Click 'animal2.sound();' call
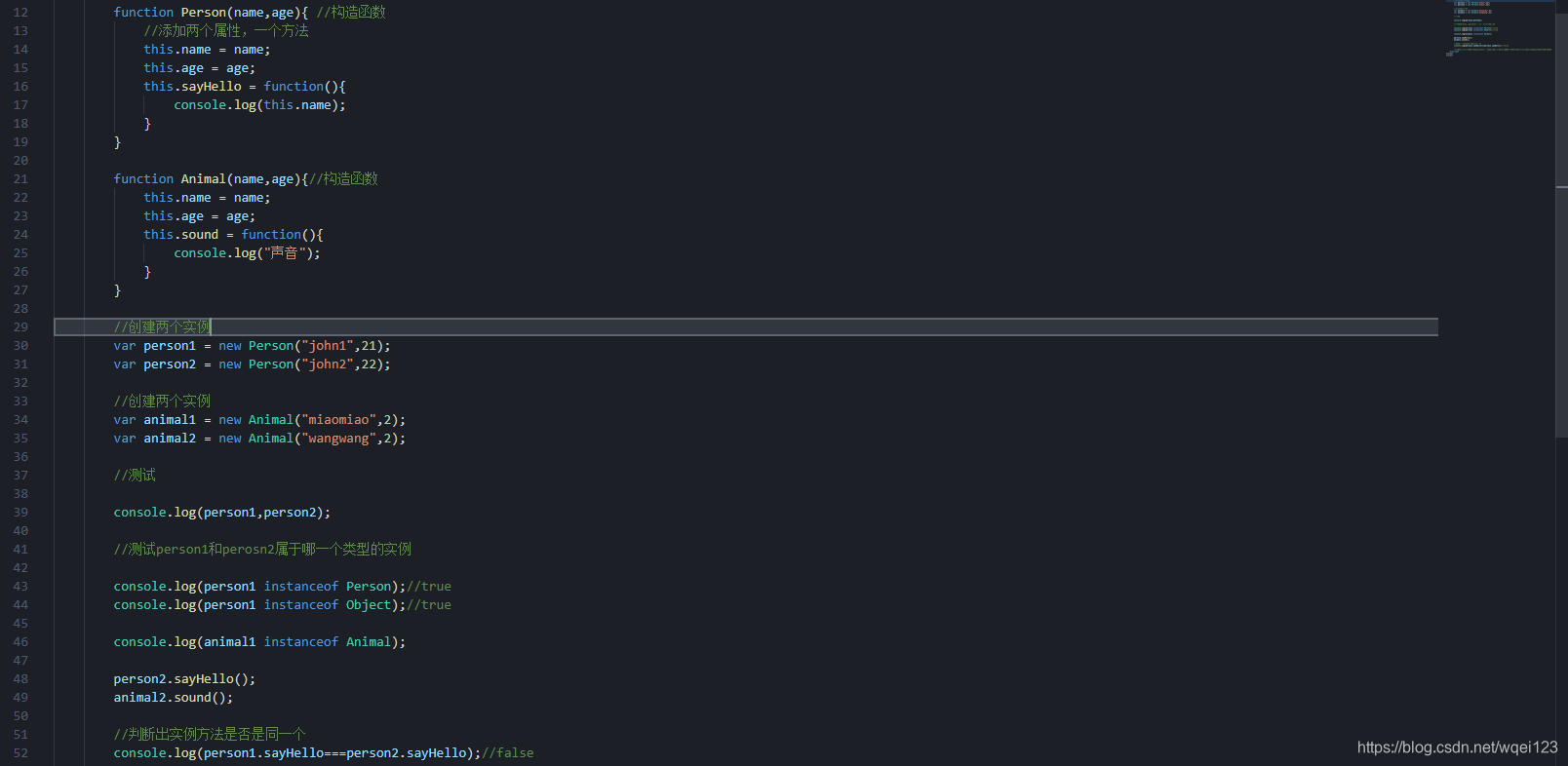 (x=173, y=698)
